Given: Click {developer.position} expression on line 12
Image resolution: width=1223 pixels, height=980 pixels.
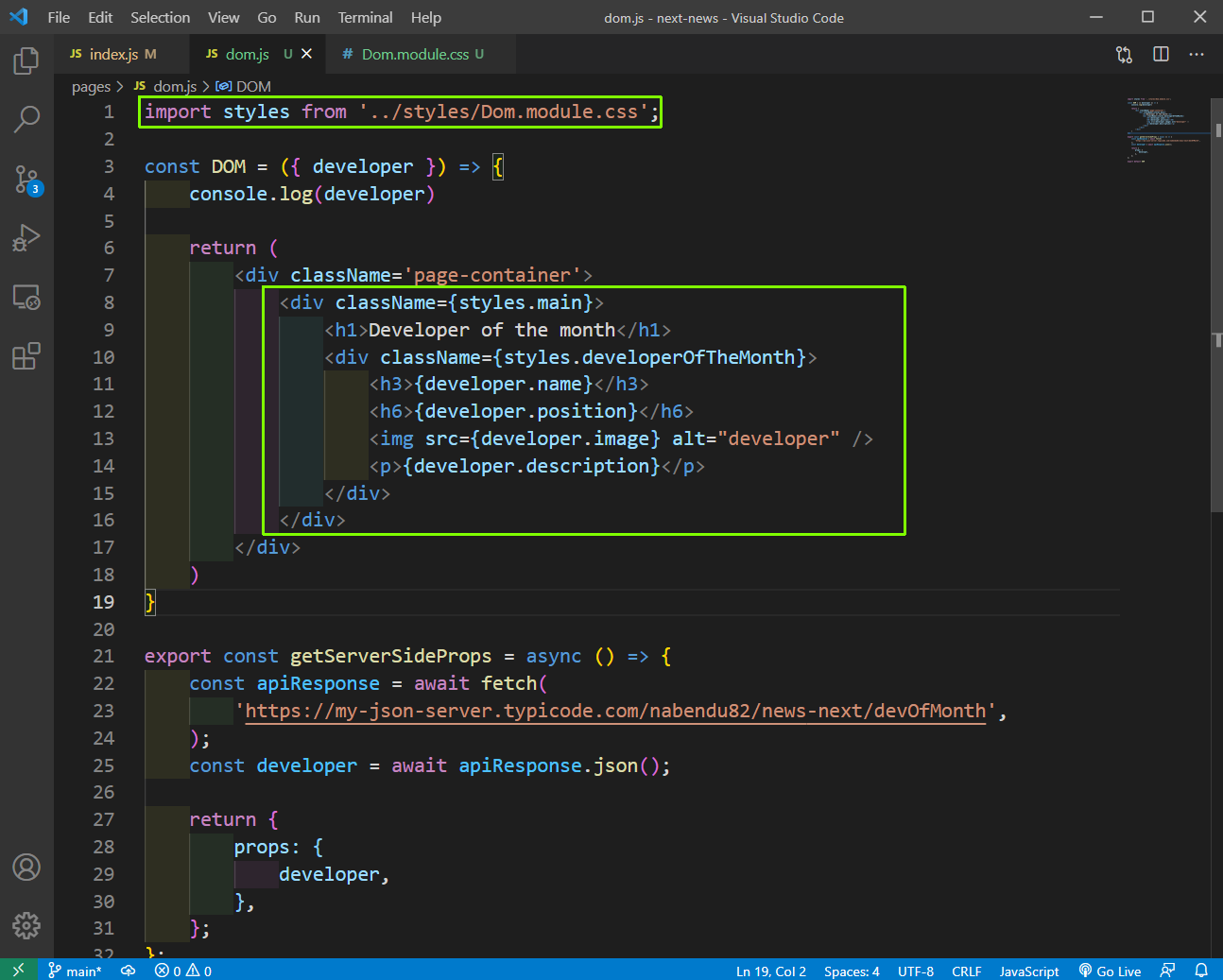Looking at the screenshot, I should pos(525,411).
